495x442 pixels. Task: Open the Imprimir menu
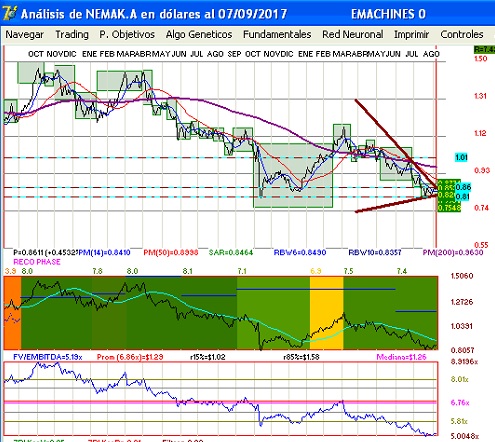click(411, 34)
